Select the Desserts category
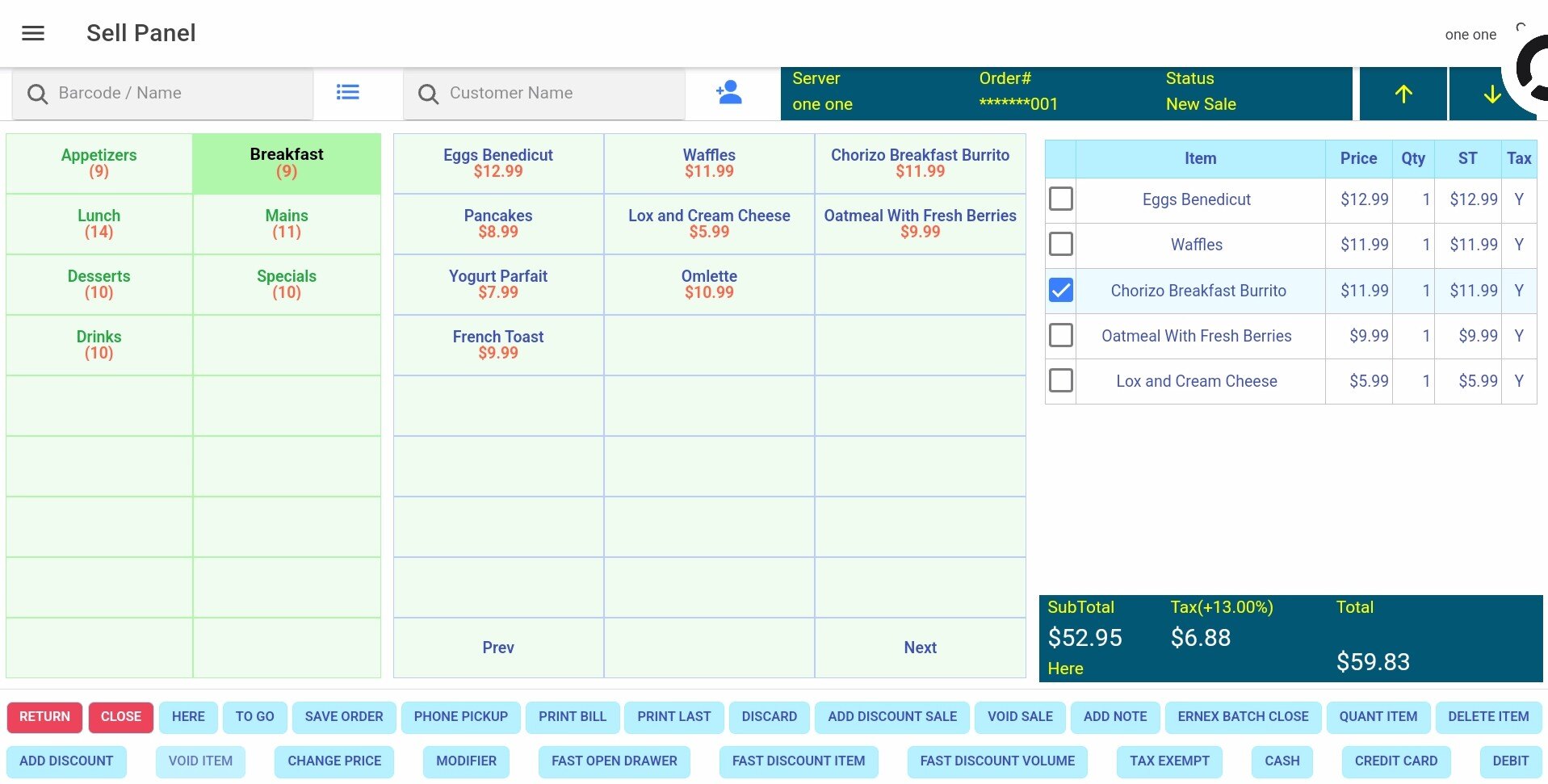 point(99,284)
